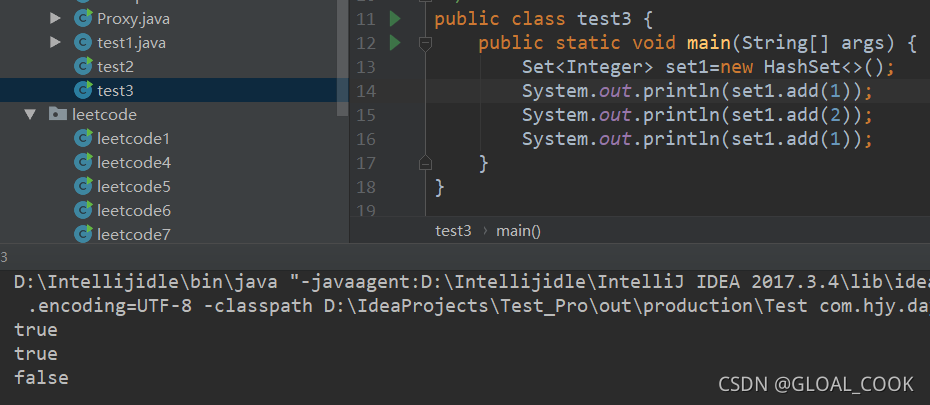Screen dimensions: 930x405
Task: Click the leetcode6 class icon
Action: [83, 210]
